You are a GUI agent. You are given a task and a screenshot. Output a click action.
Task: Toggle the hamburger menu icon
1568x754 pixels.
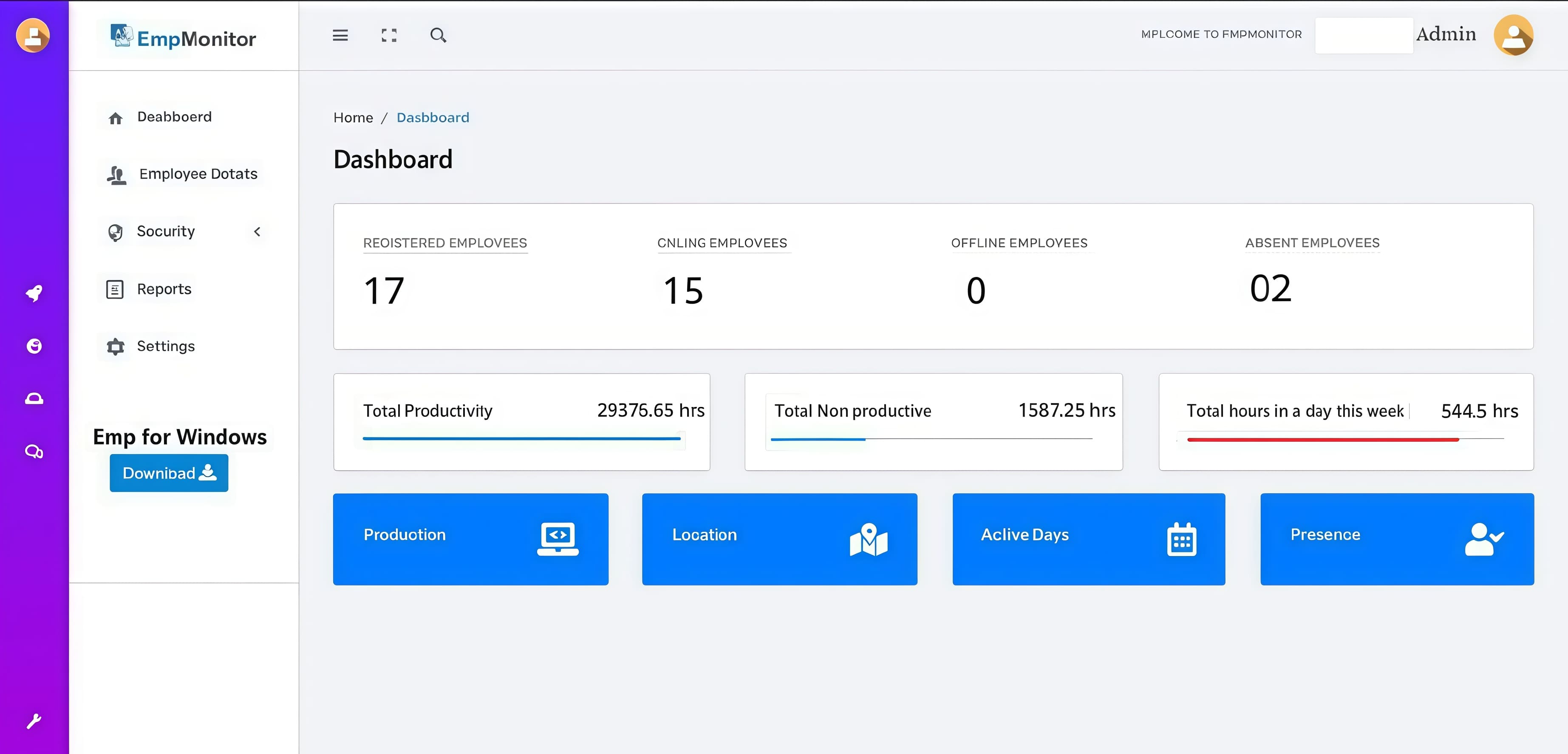tap(340, 35)
